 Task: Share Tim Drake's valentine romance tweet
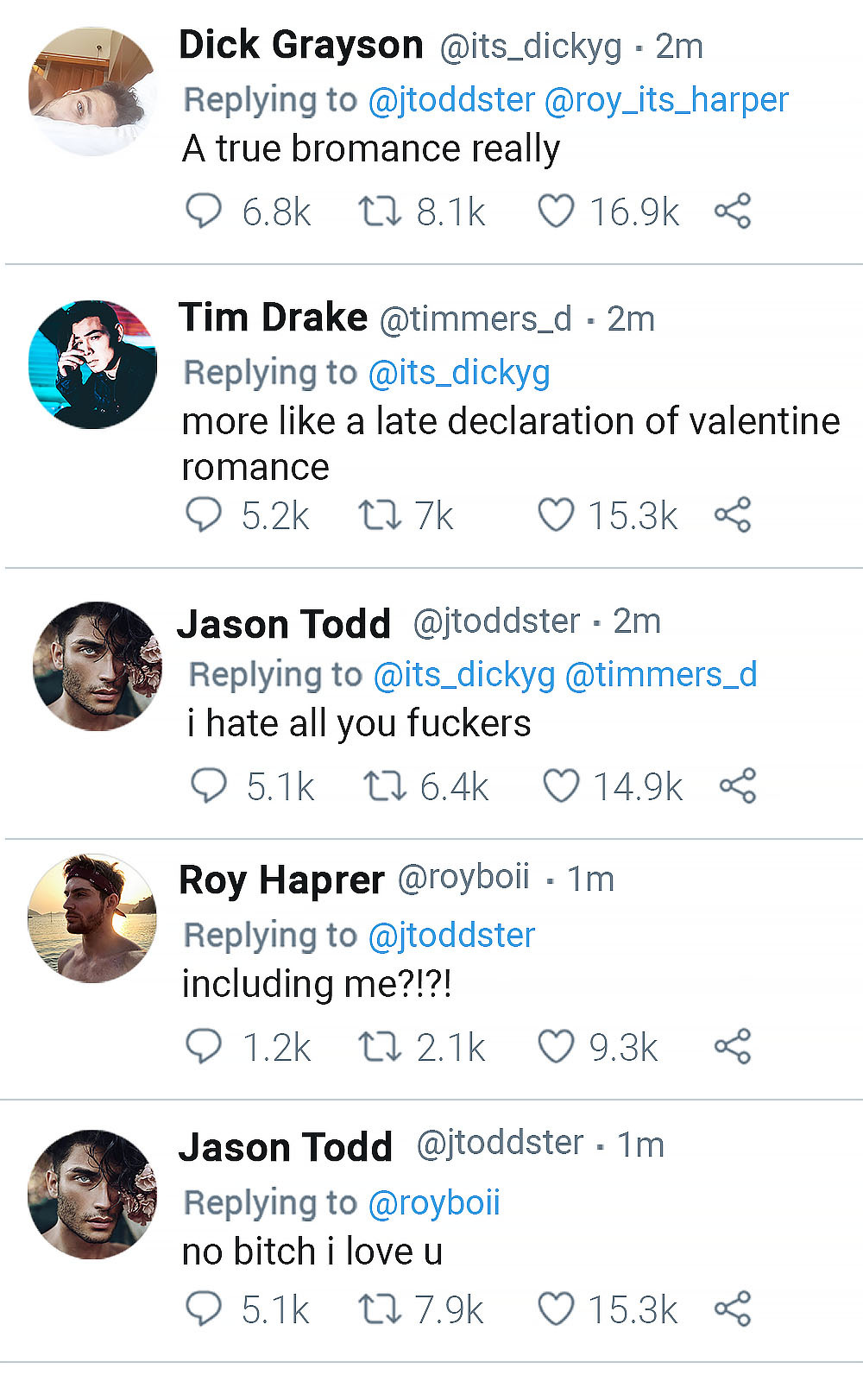(733, 515)
